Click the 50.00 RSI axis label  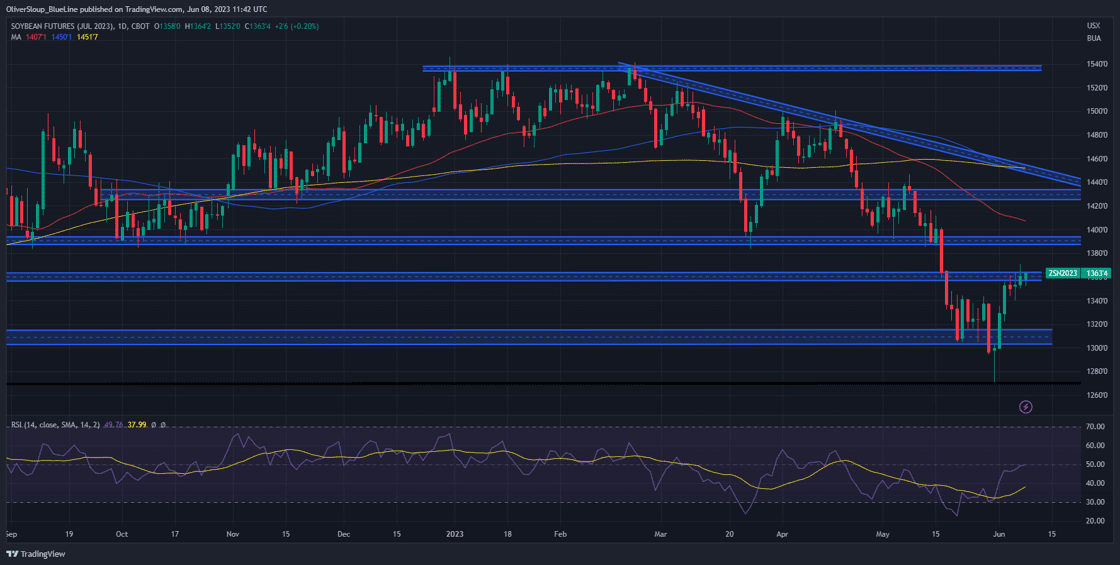coord(1094,464)
